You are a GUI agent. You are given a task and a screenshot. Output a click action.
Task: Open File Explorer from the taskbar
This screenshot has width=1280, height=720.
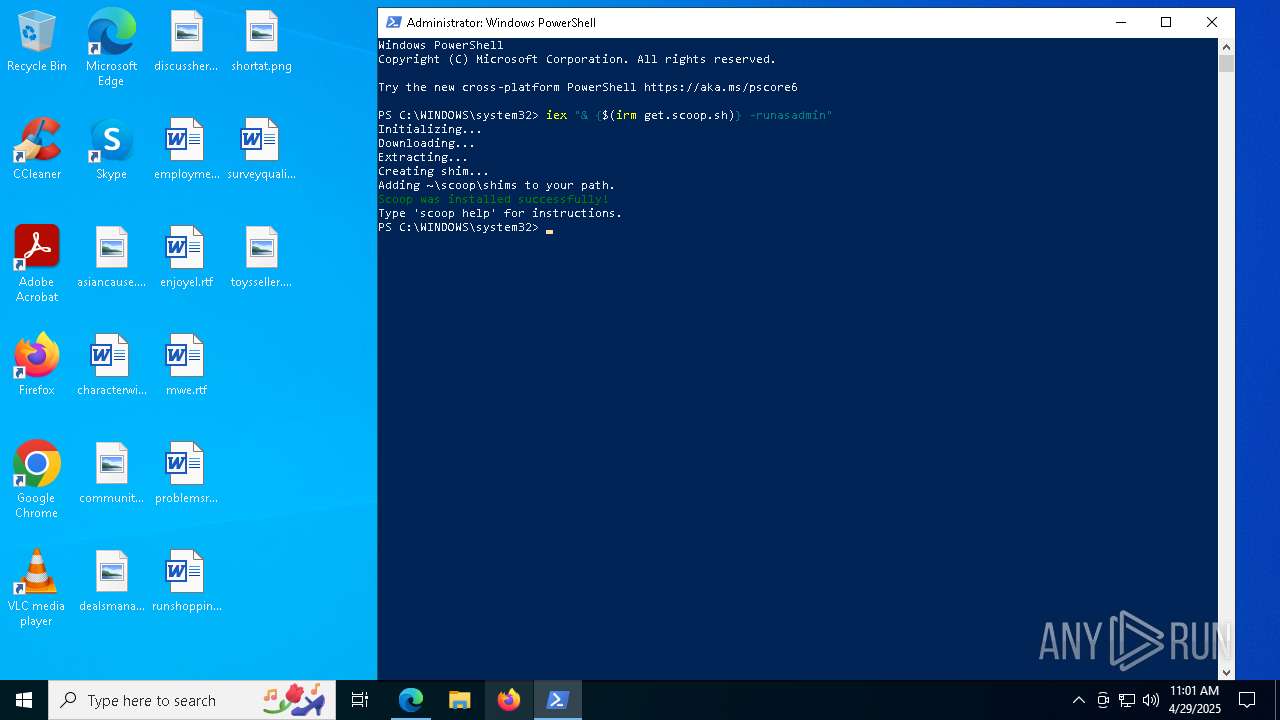(x=459, y=700)
